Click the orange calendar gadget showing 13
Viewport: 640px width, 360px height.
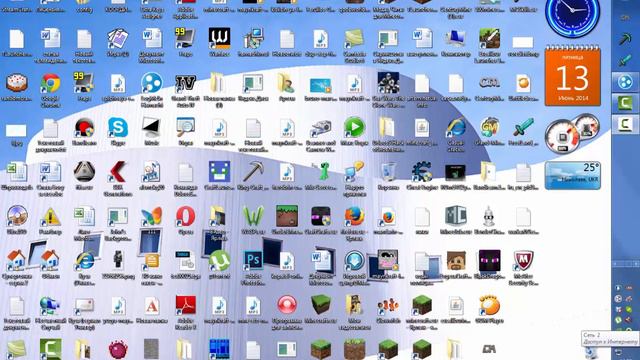pyautogui.click(x=572, y=76)
